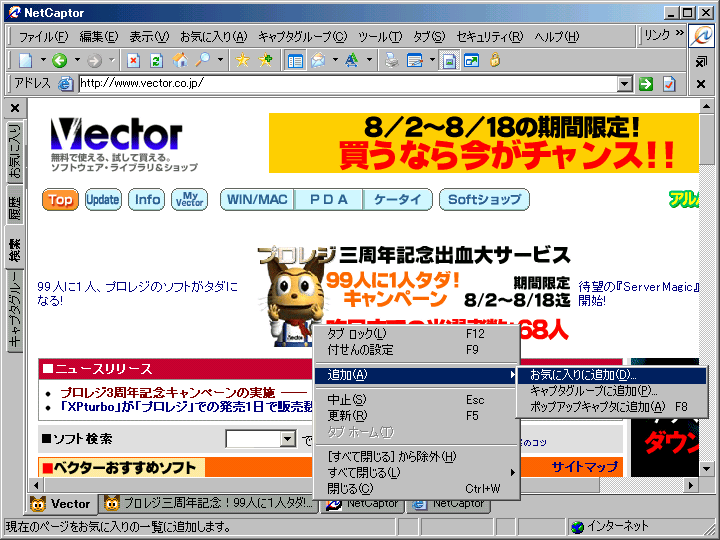The image size is (720, 540).
Task: Click the Softショップ navigation button
Action: tap(484, 200)
